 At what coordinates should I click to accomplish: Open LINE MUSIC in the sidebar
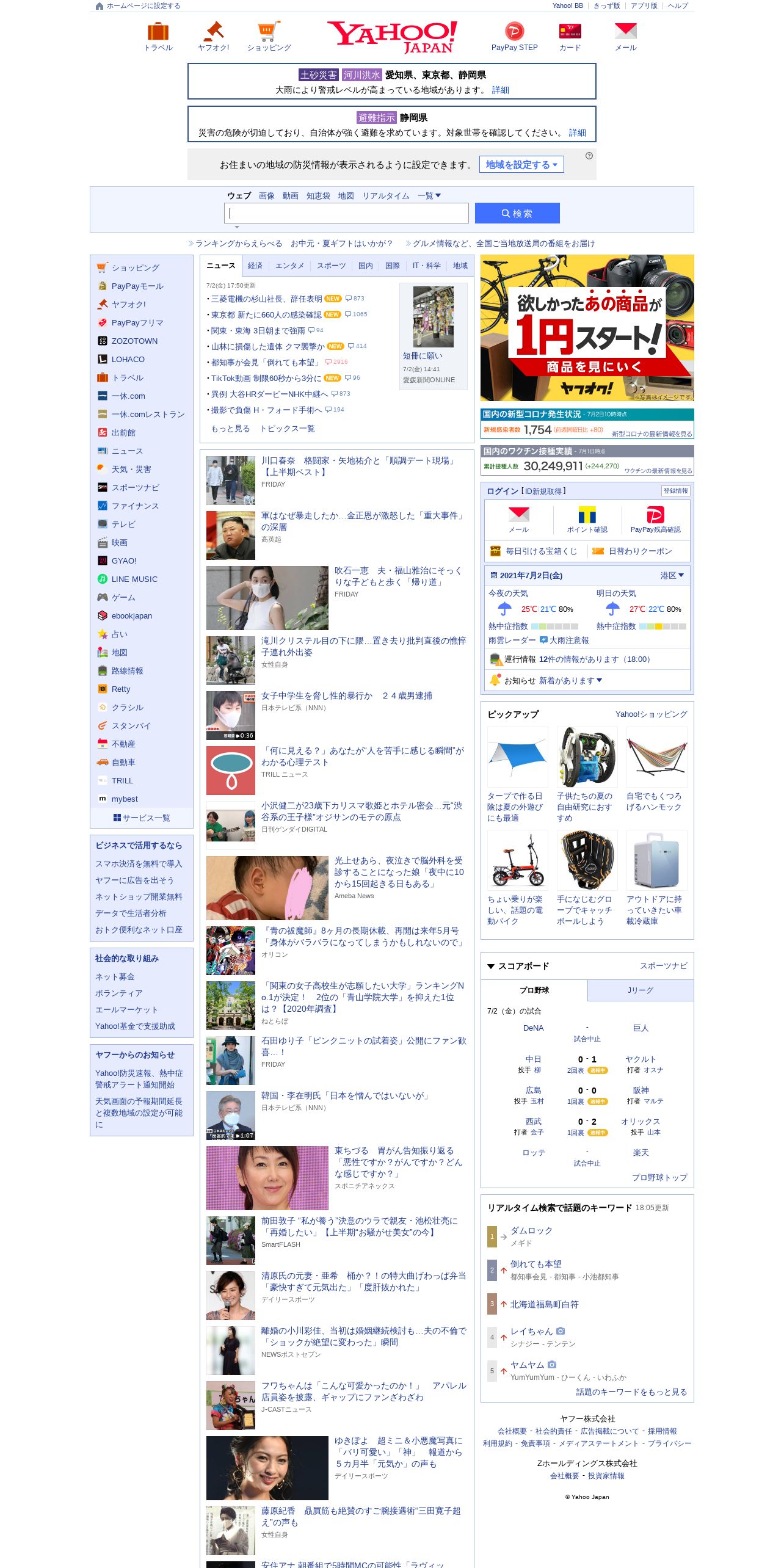tap(134, 579)
